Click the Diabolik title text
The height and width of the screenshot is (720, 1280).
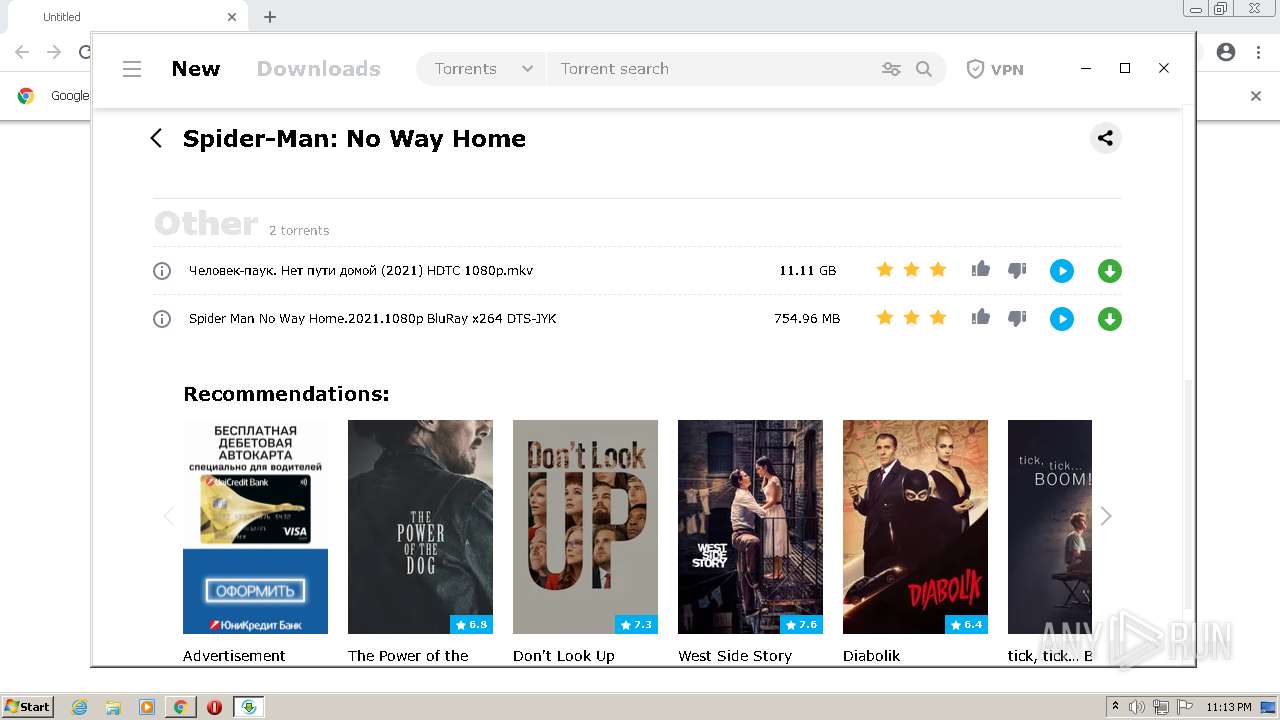[x=871, y=656]
